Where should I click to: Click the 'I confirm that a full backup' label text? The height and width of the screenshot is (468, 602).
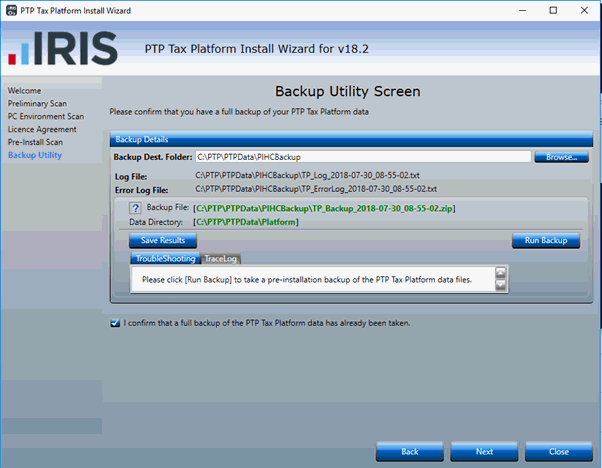point(267,323)
